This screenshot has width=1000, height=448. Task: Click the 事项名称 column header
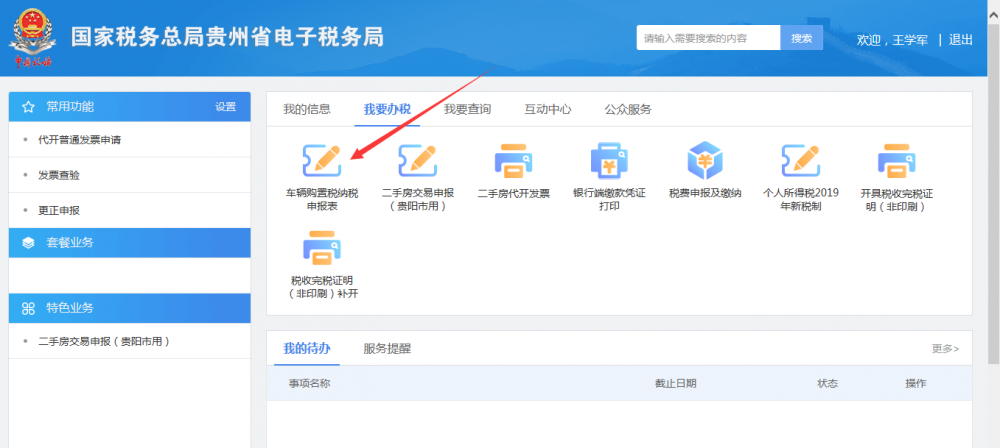pos(309,384)
